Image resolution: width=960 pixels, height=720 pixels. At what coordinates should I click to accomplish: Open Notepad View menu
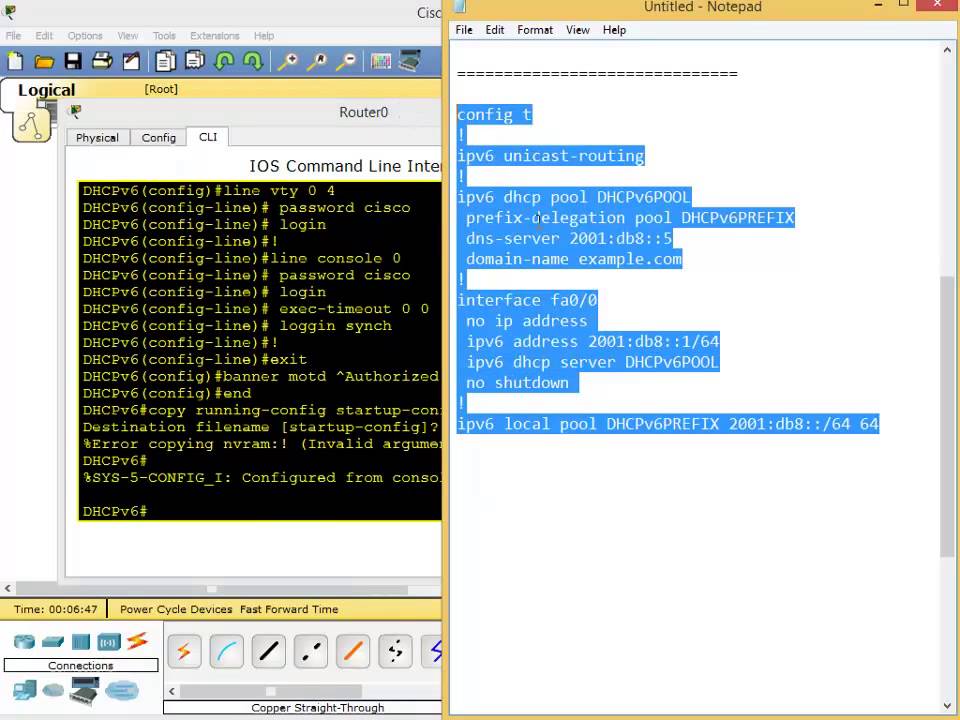point(578,30)
